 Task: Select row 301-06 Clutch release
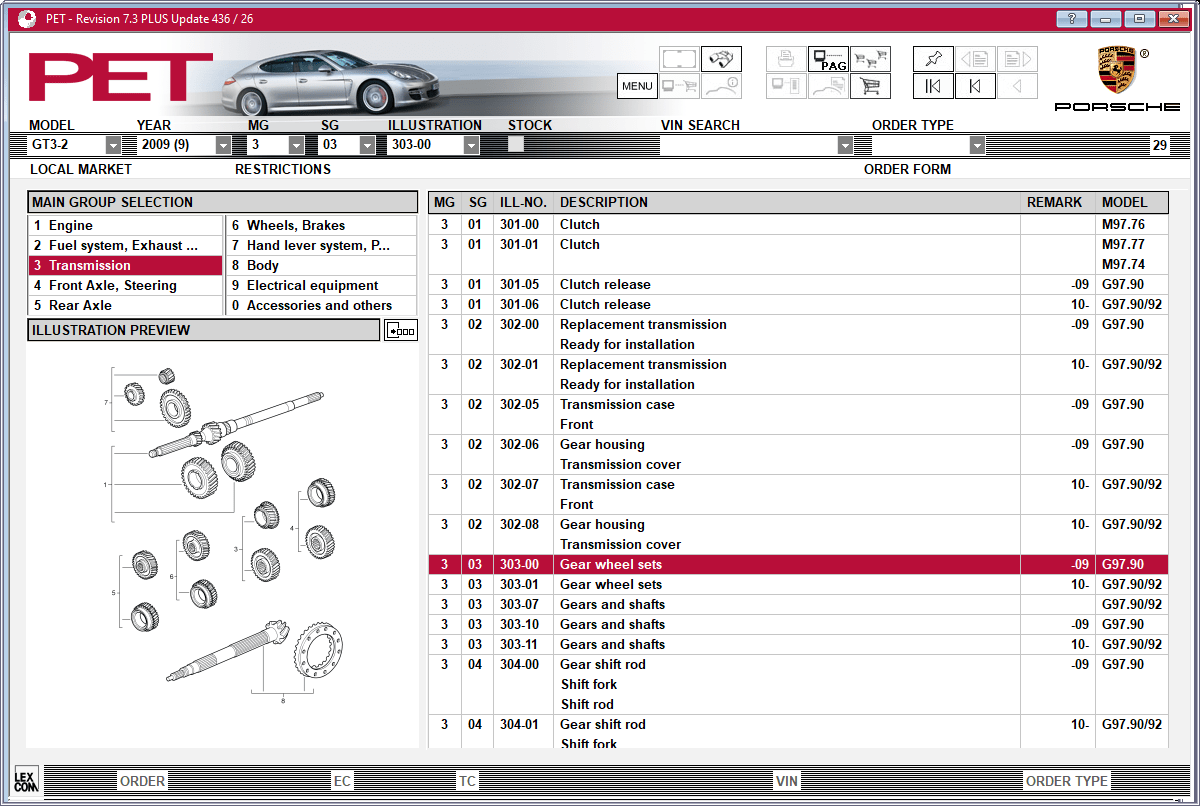tap(798, 305)
